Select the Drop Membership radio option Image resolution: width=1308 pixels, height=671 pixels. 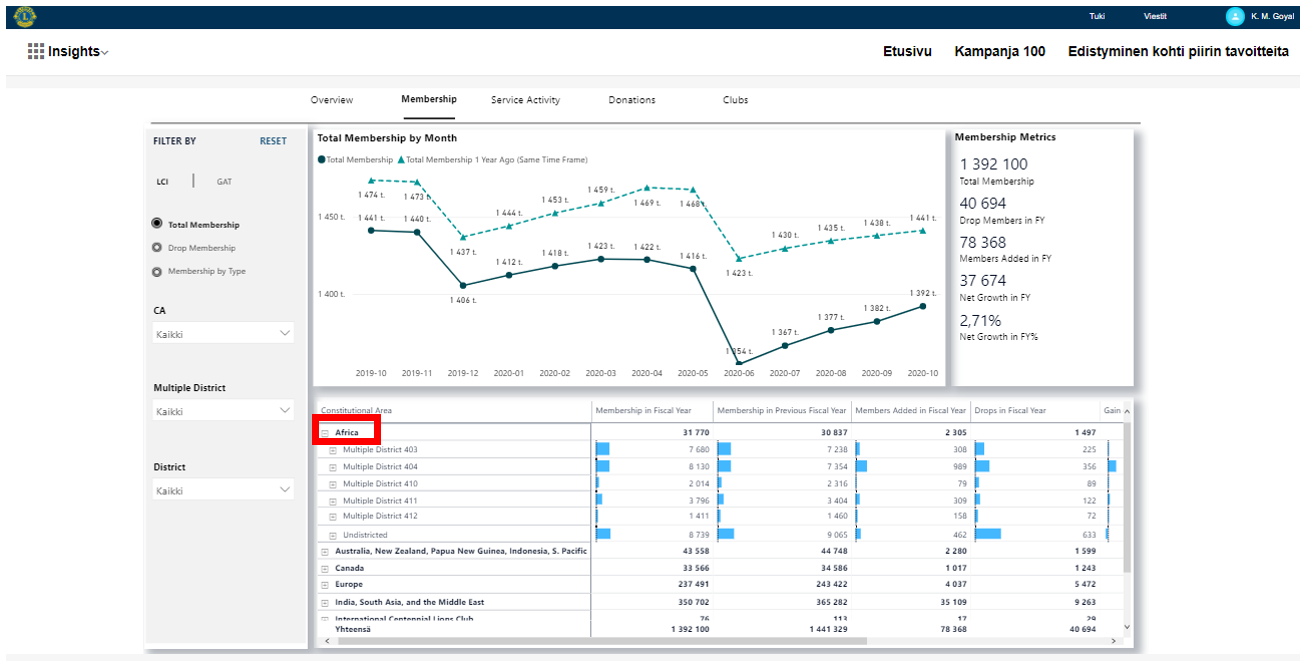(x=157, y=248)
